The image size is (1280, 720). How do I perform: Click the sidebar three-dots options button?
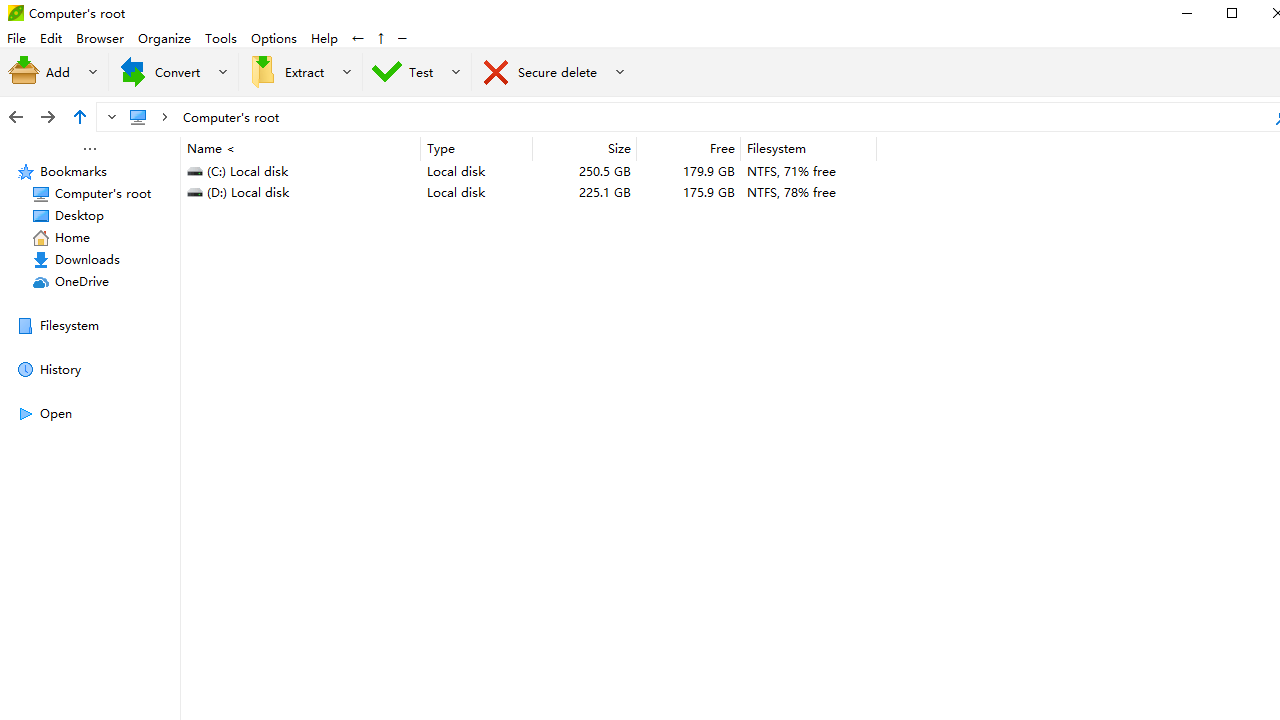tap(90, 149)
